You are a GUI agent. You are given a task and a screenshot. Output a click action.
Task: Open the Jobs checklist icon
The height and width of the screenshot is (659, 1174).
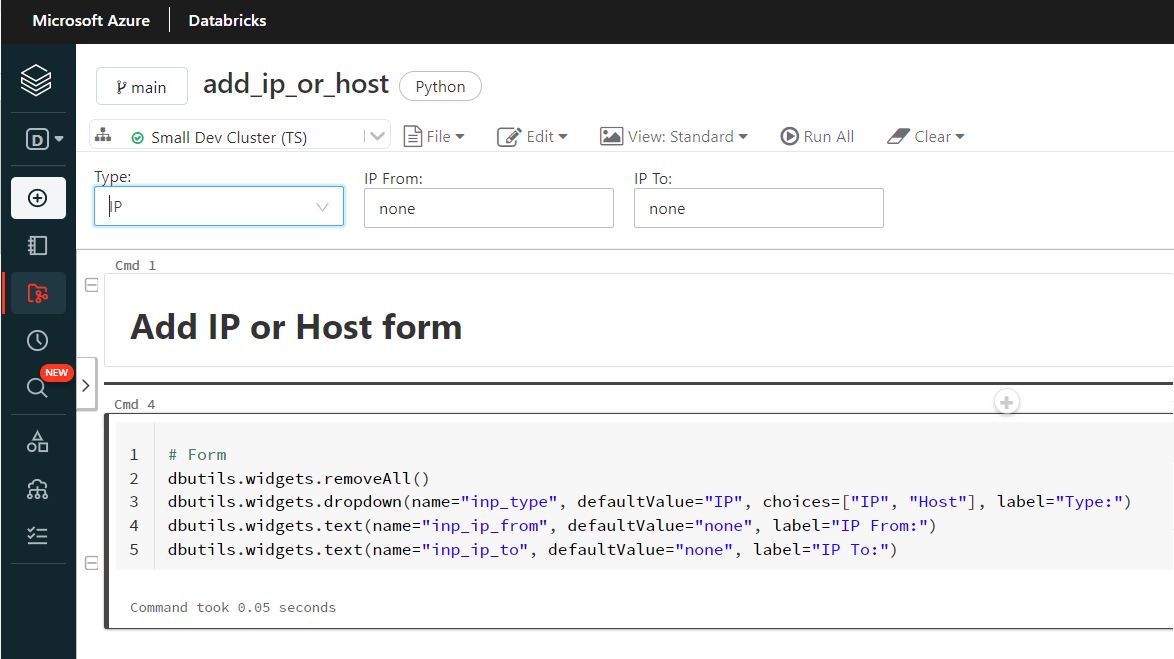(37, 535)
